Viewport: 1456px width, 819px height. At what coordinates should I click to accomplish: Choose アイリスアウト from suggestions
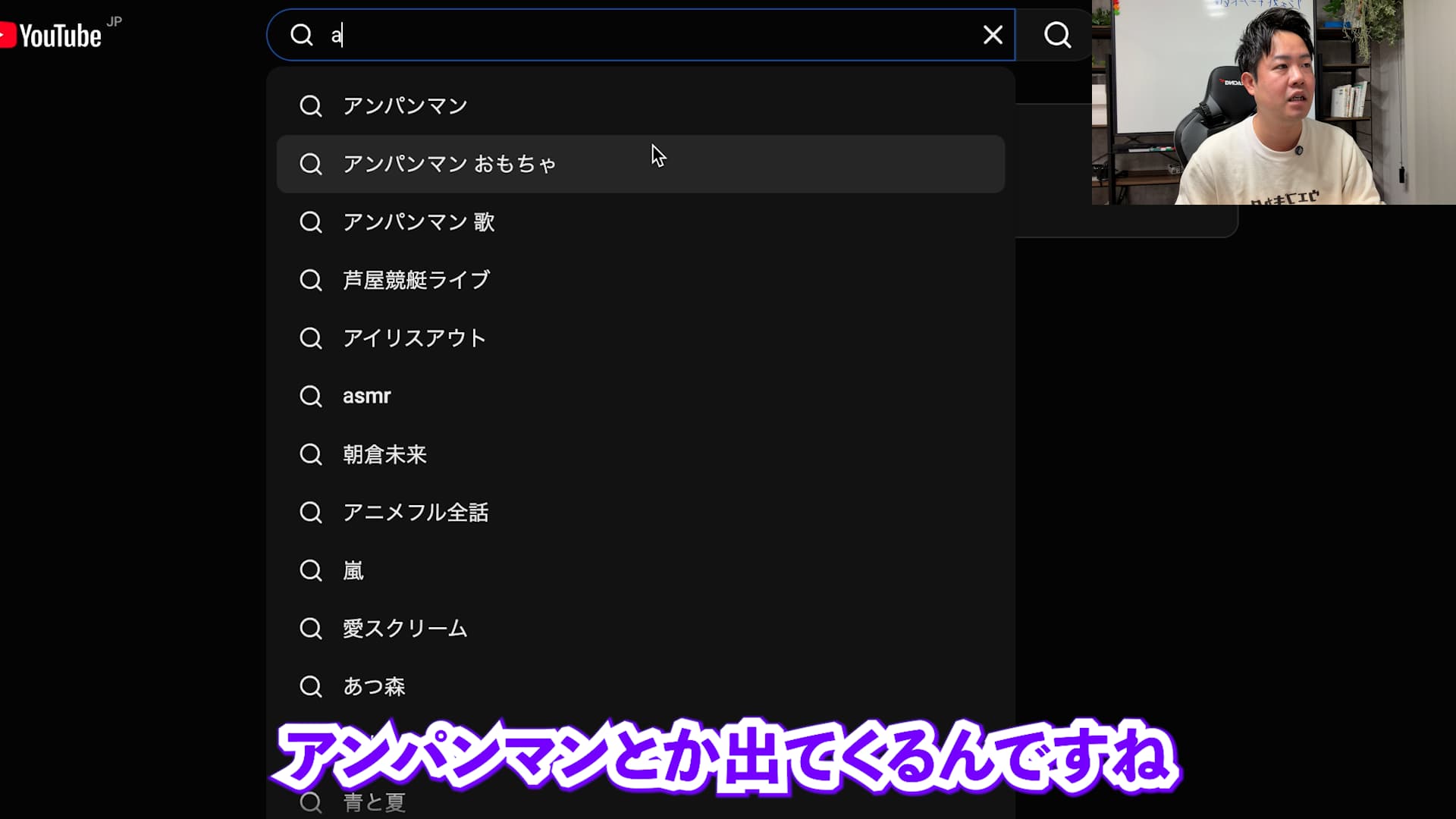414,338
